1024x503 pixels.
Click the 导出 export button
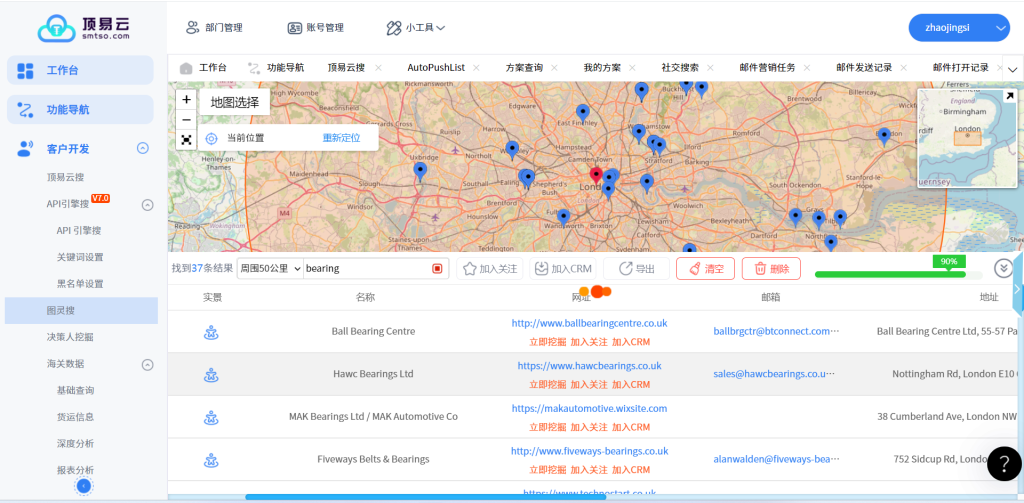coord(636,269)
